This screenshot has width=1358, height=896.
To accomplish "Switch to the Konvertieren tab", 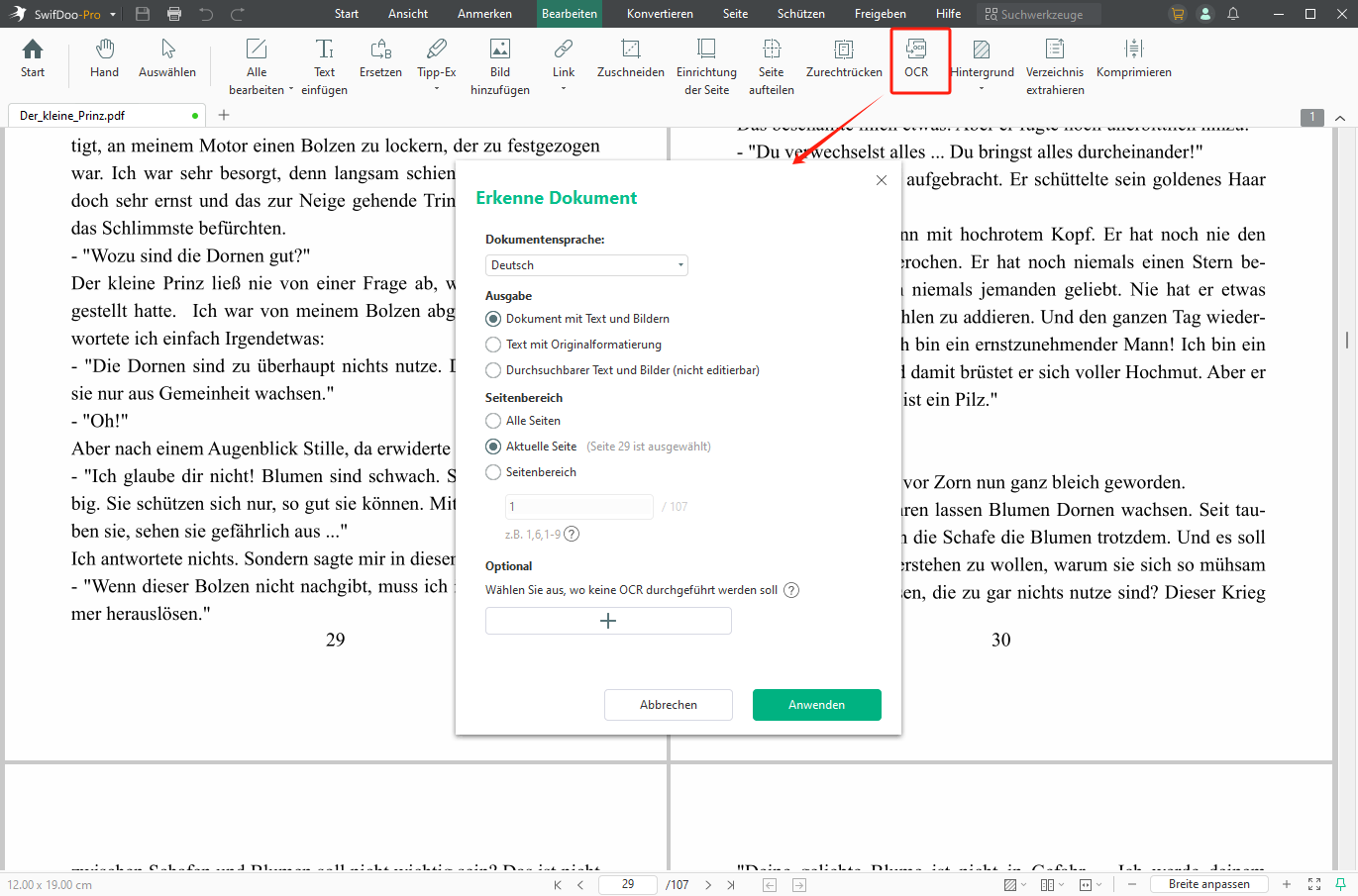I will [x=660, y=14].
